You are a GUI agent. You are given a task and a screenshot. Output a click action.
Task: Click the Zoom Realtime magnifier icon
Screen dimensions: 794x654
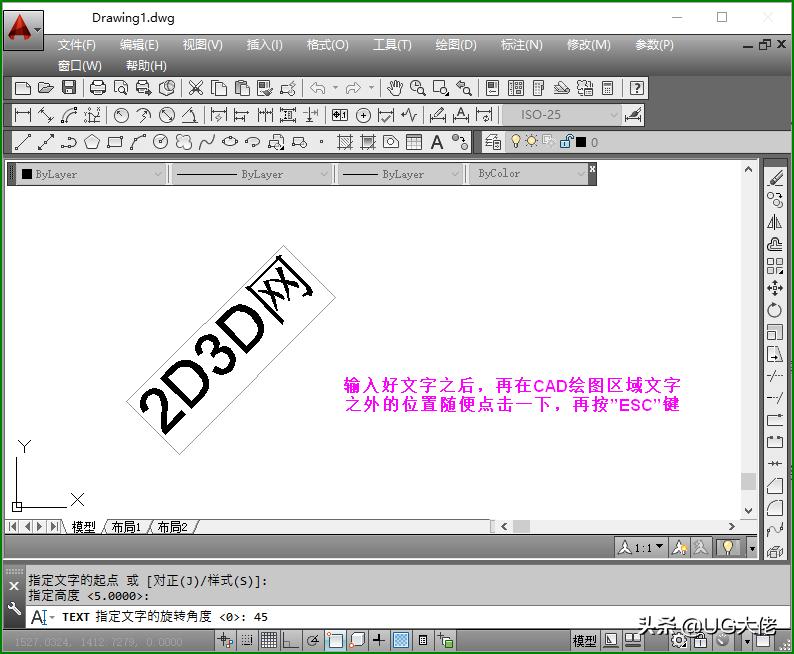(x=417, y=88)
